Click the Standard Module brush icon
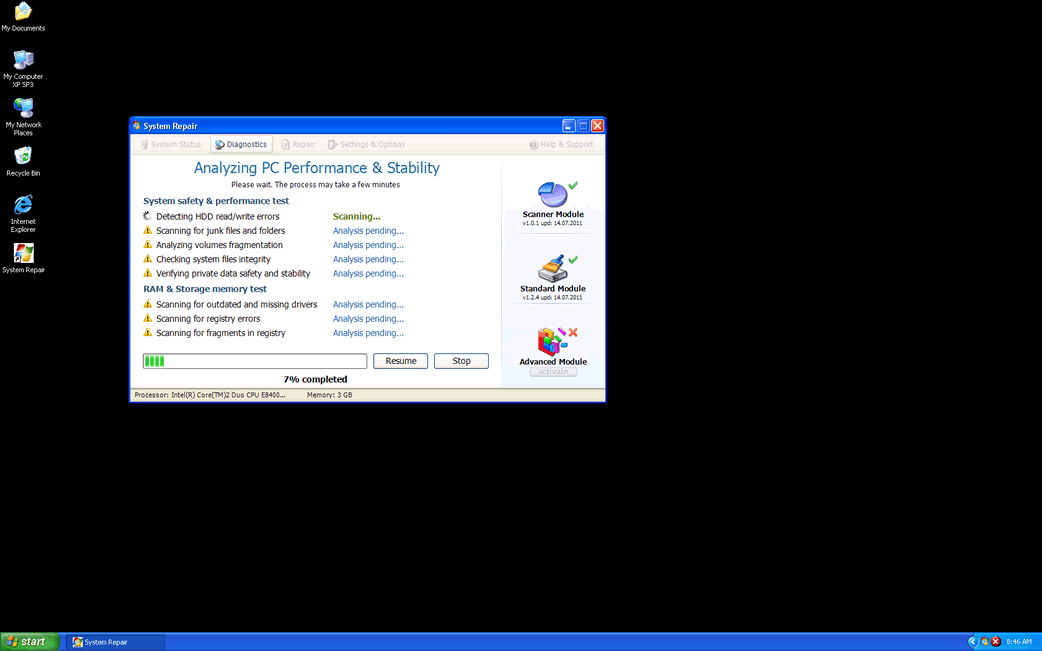 coord(551,269)
